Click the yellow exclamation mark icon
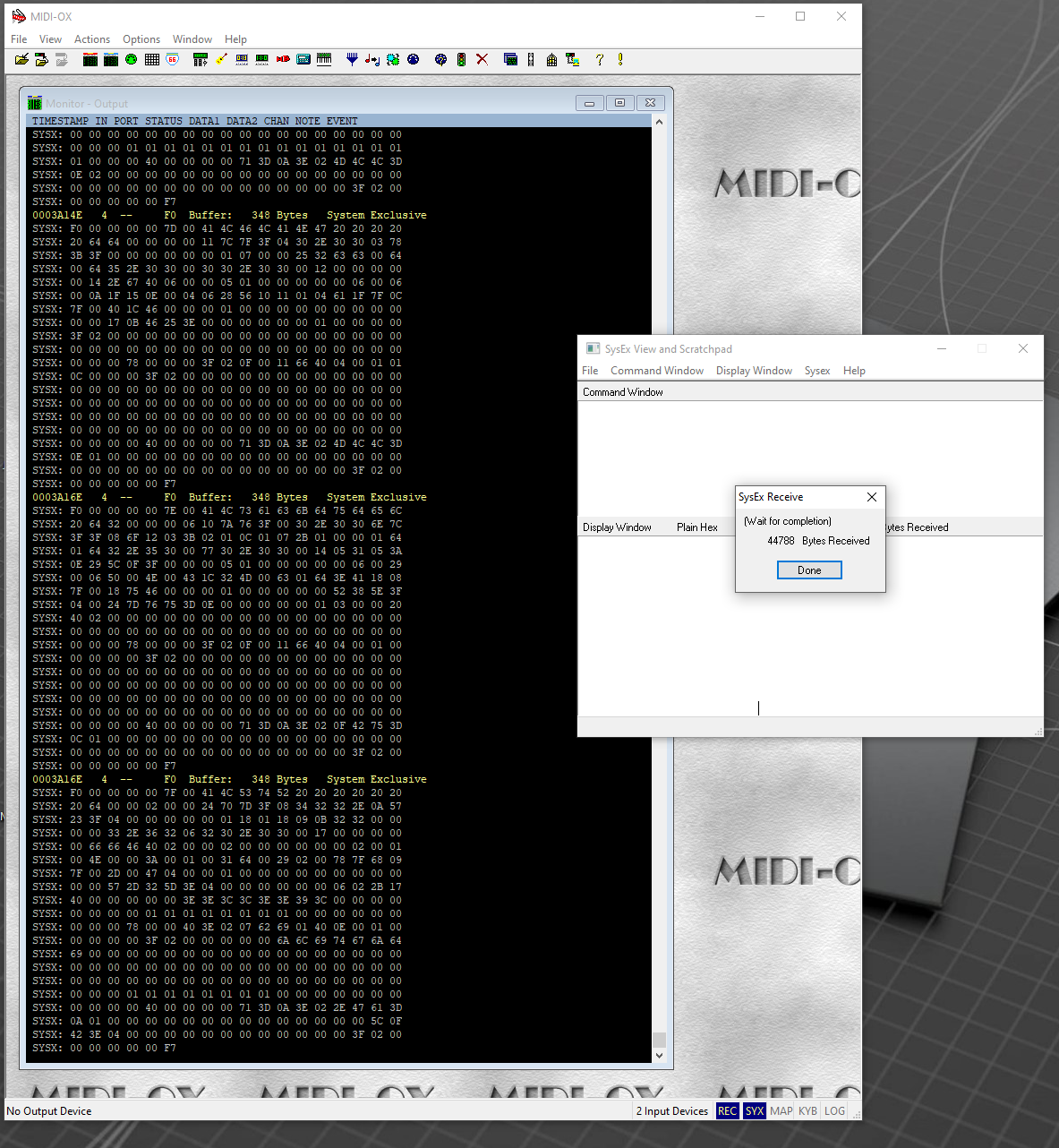This screenshot has width=1059, height=1148. 620,60
